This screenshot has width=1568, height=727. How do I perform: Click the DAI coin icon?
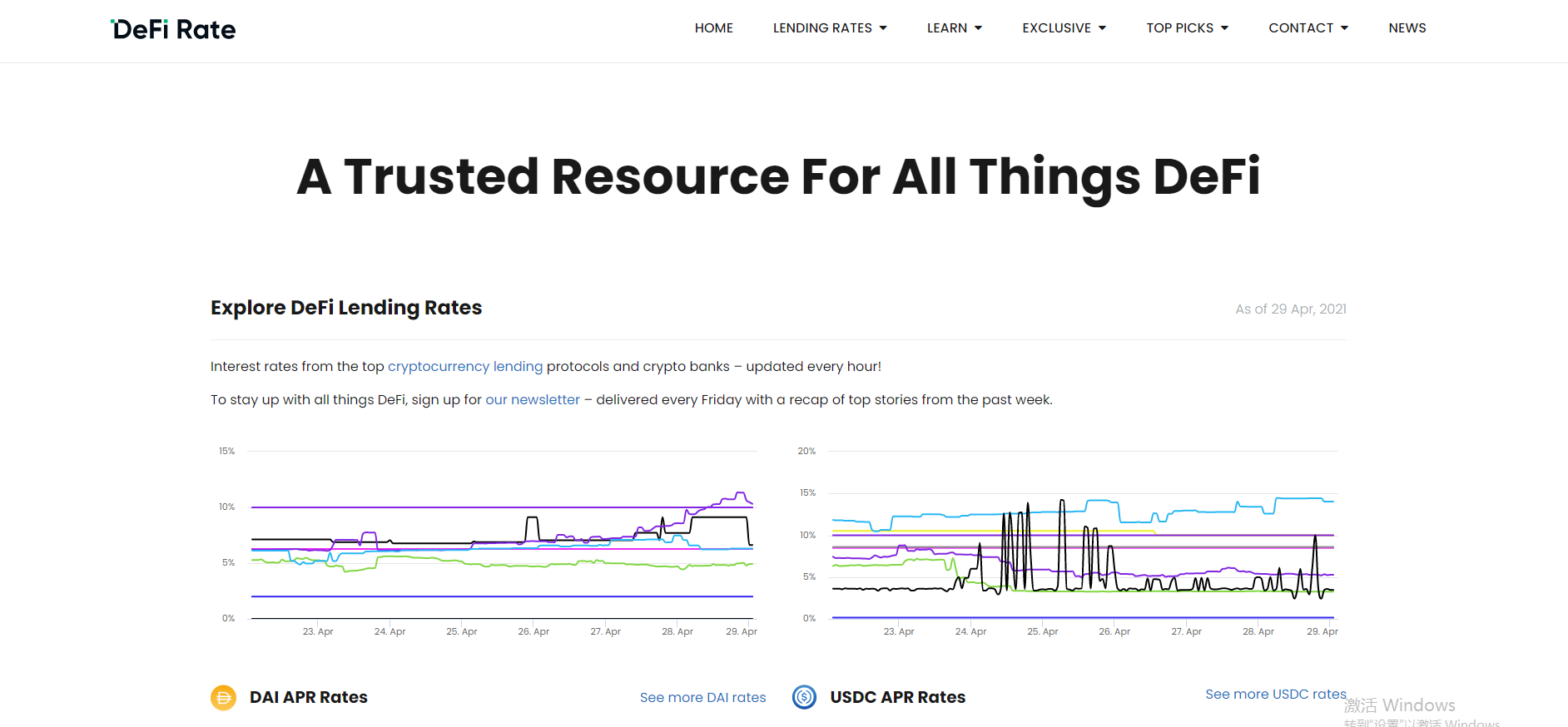click(223, 697)
